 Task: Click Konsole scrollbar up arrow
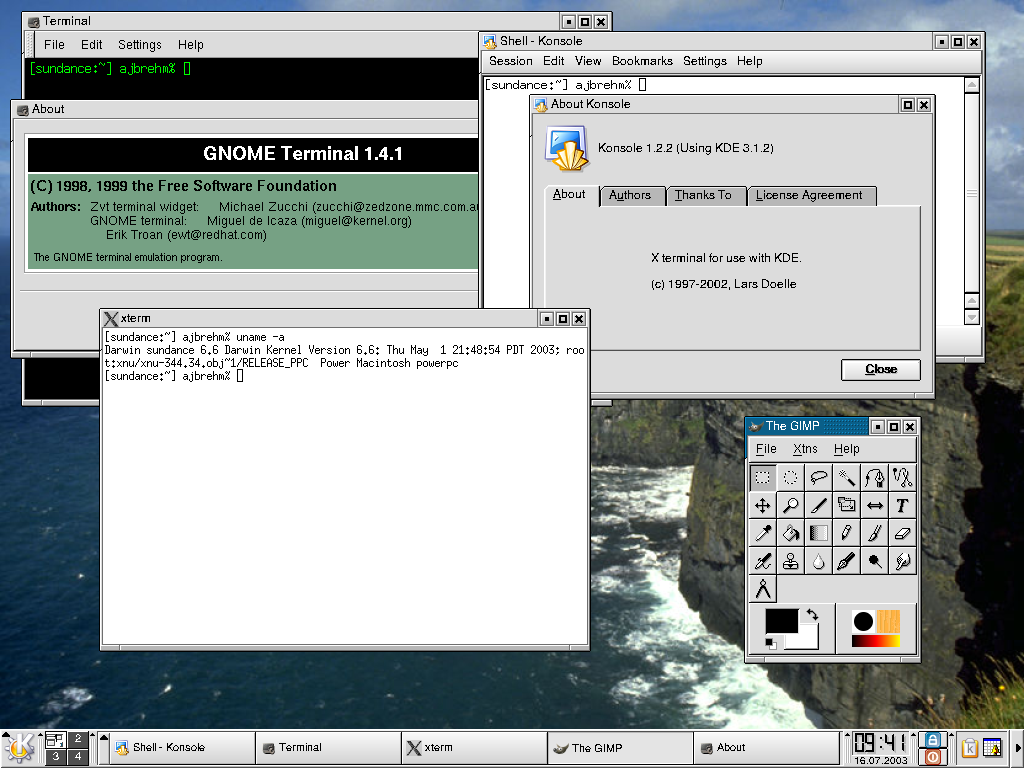point(972,85)
